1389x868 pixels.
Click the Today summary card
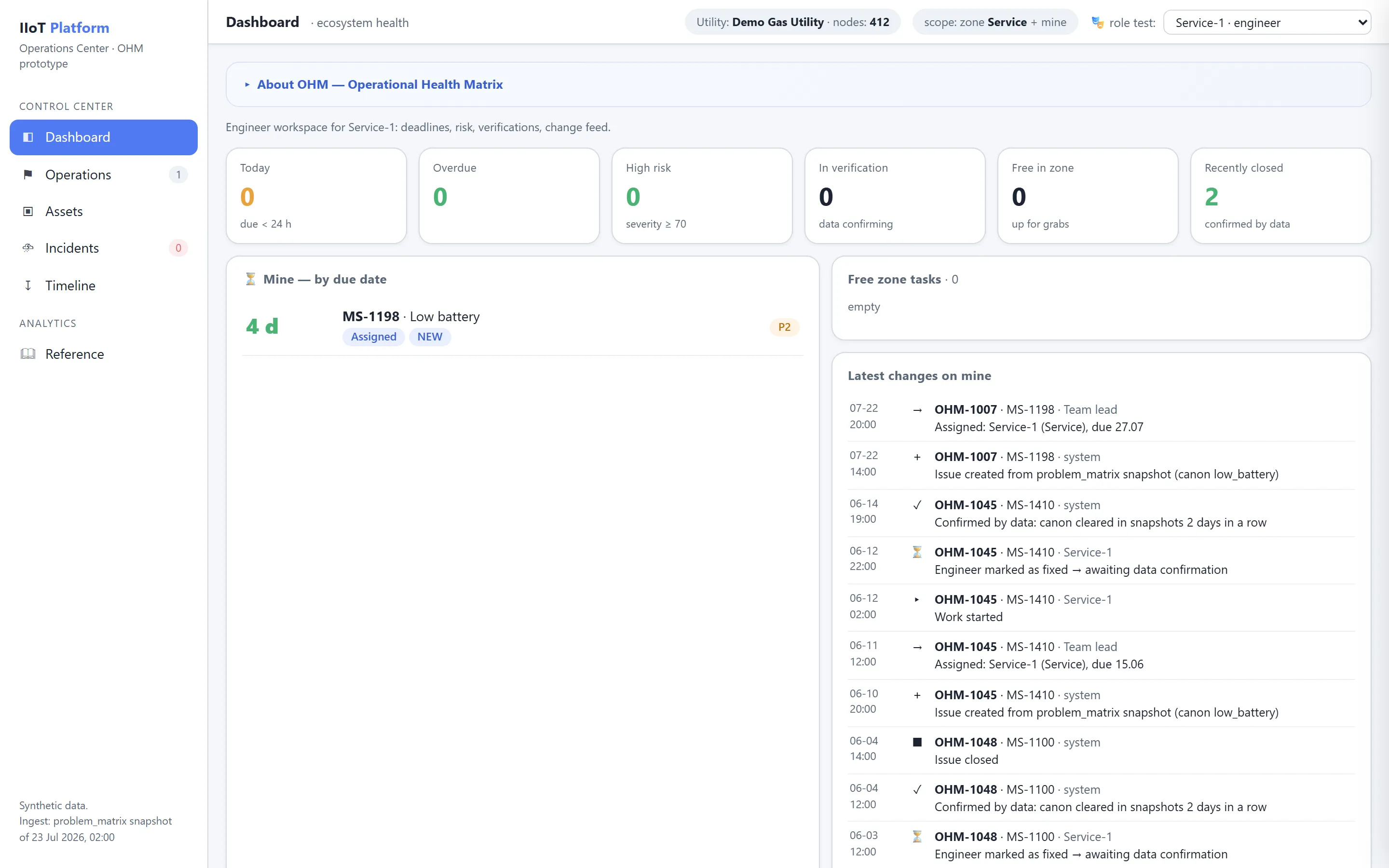316,196
